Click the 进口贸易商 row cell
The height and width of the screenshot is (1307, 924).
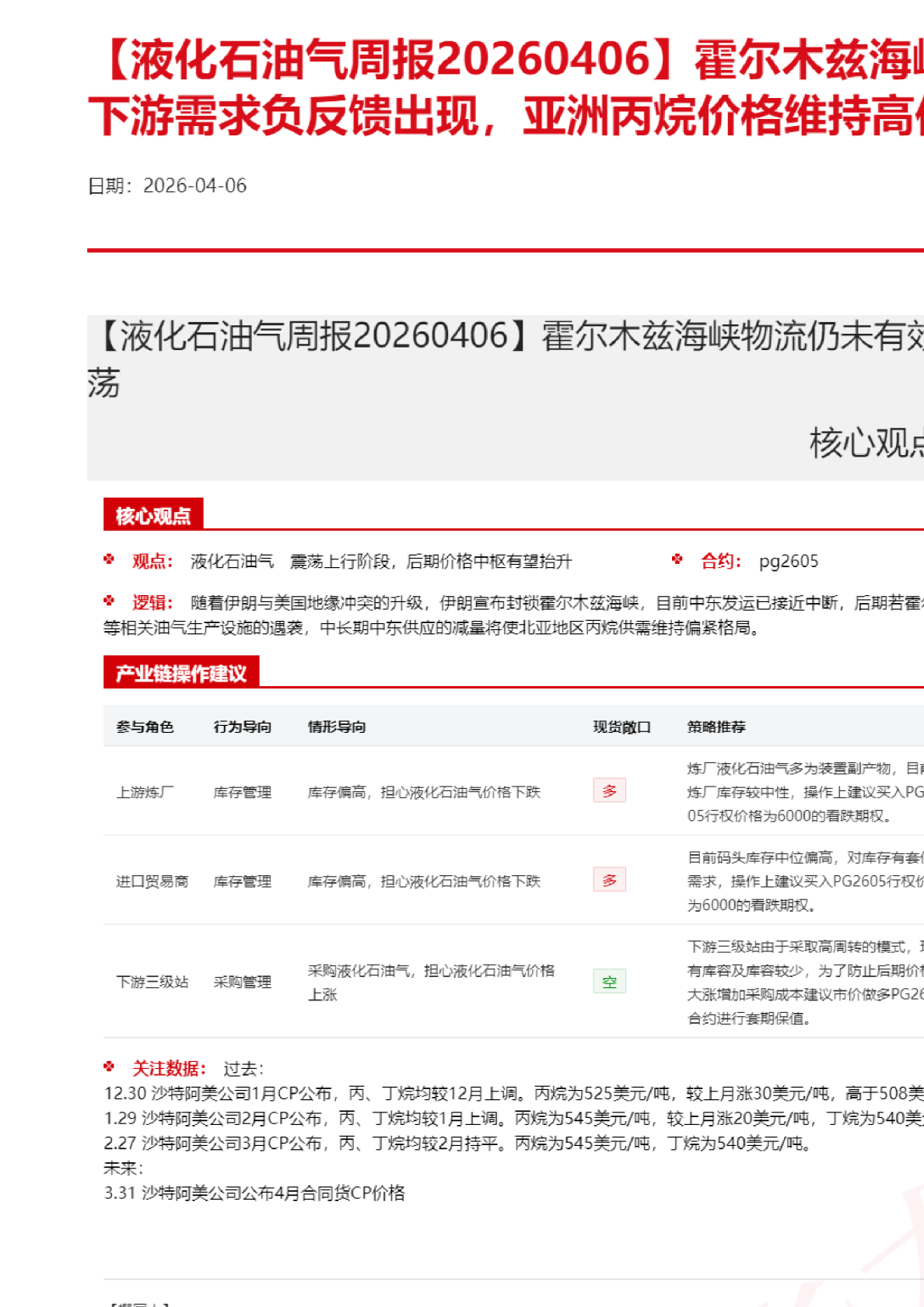(x=152, y=881)
